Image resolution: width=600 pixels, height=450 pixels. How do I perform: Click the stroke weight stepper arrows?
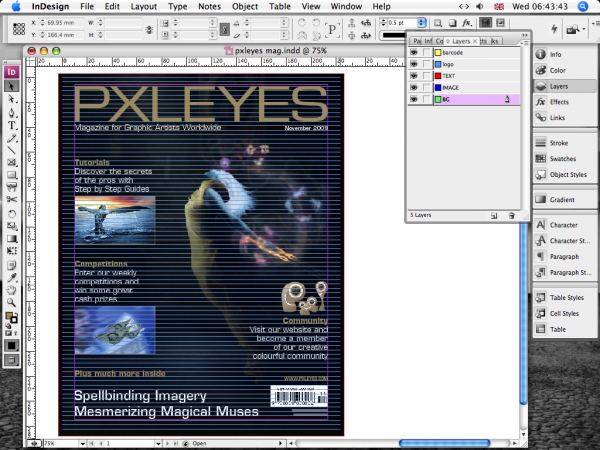tap(383, 23)
